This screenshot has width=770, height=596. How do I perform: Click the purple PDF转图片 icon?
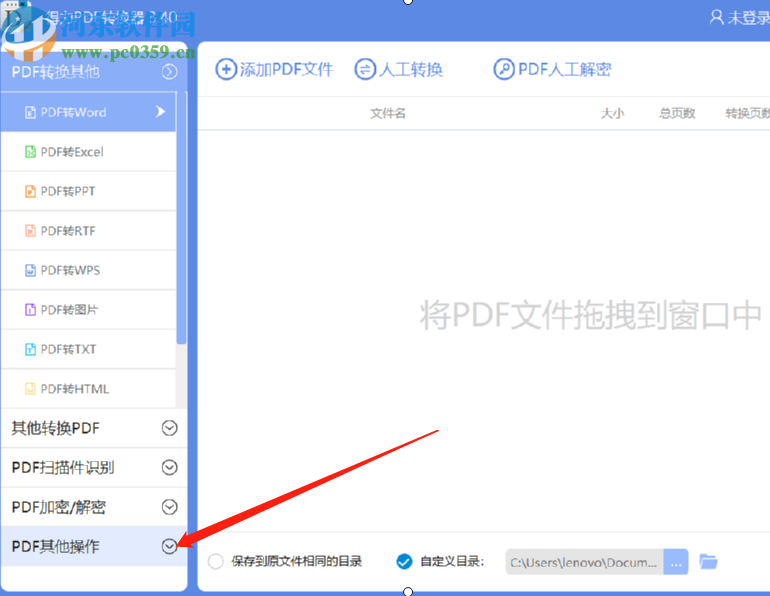click(30, 310)
